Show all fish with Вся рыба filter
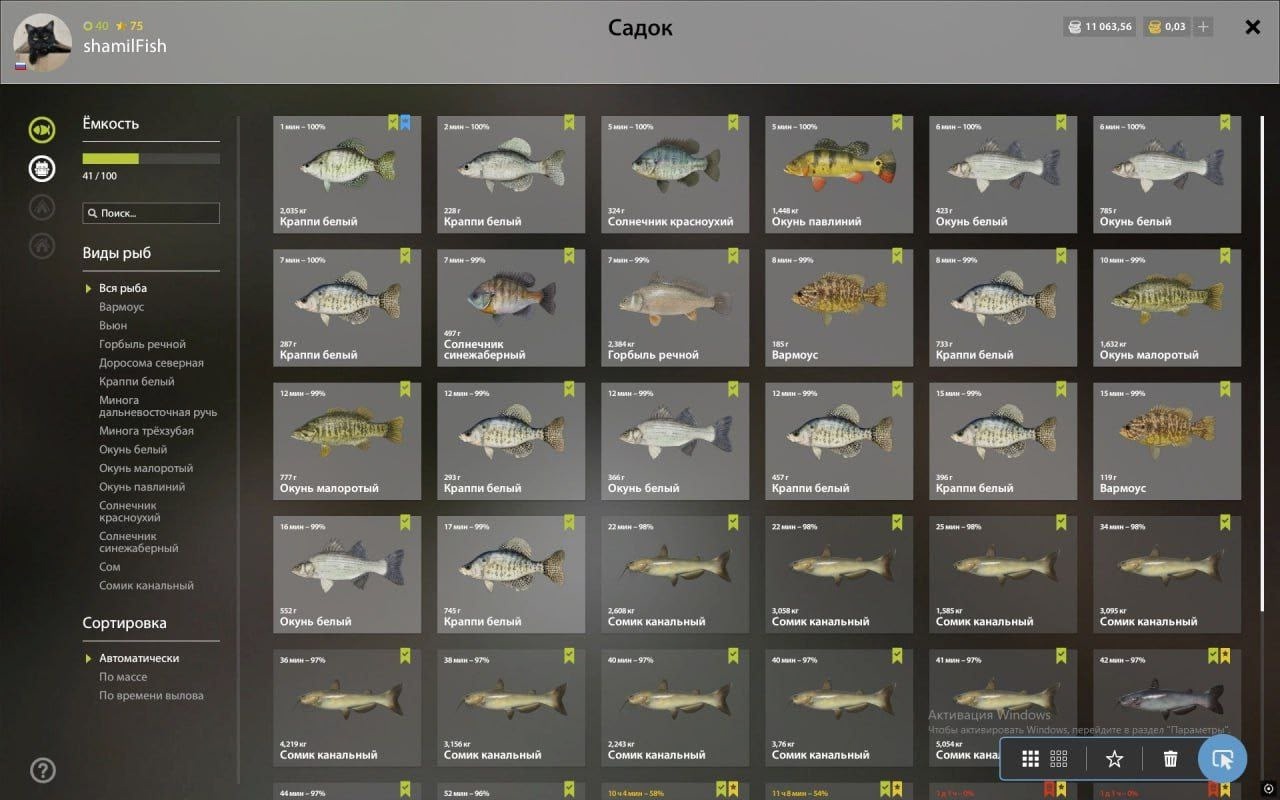 pyautogui.click(x=123, y=288)
